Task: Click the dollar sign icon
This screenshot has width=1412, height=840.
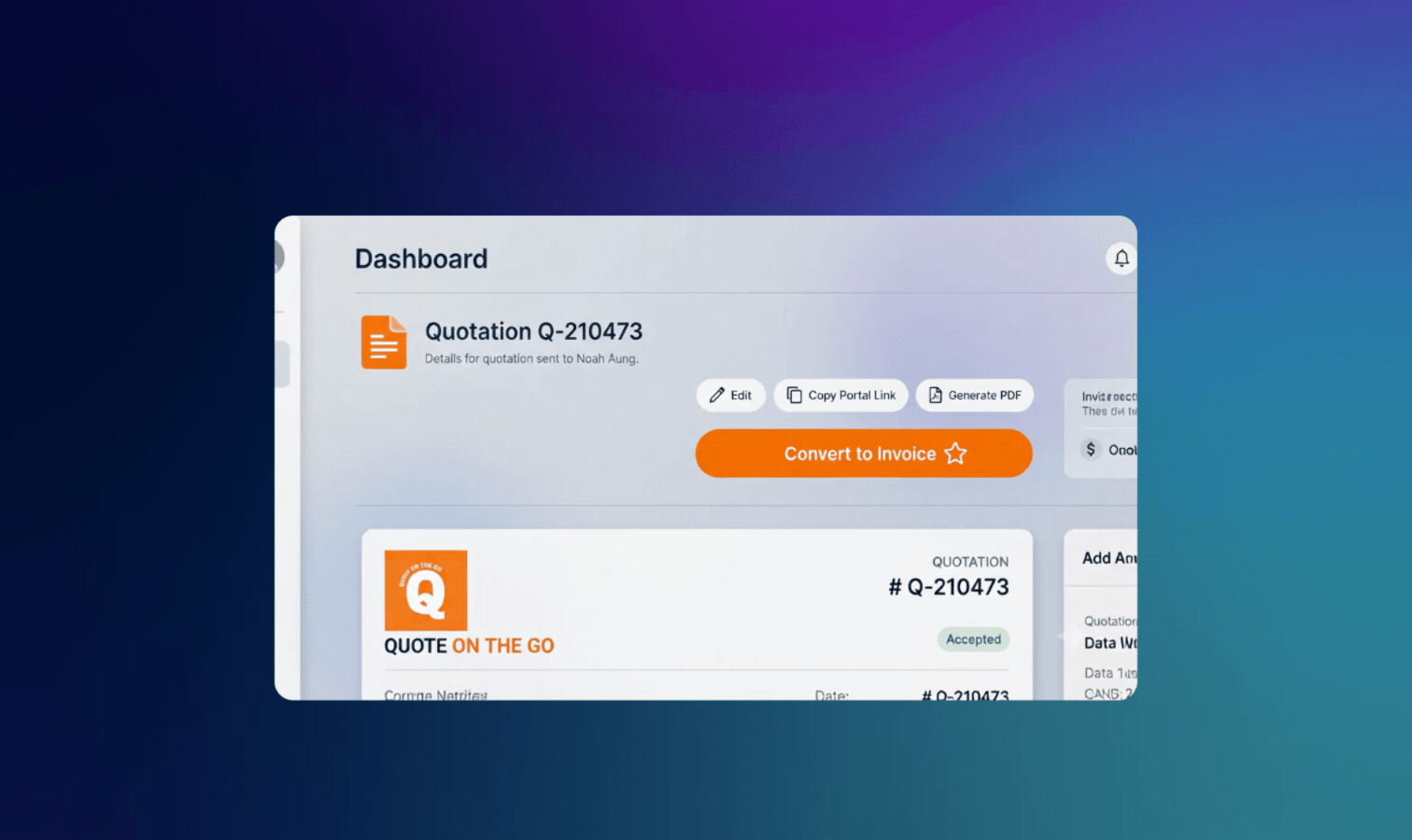Action: [1091, 449]
